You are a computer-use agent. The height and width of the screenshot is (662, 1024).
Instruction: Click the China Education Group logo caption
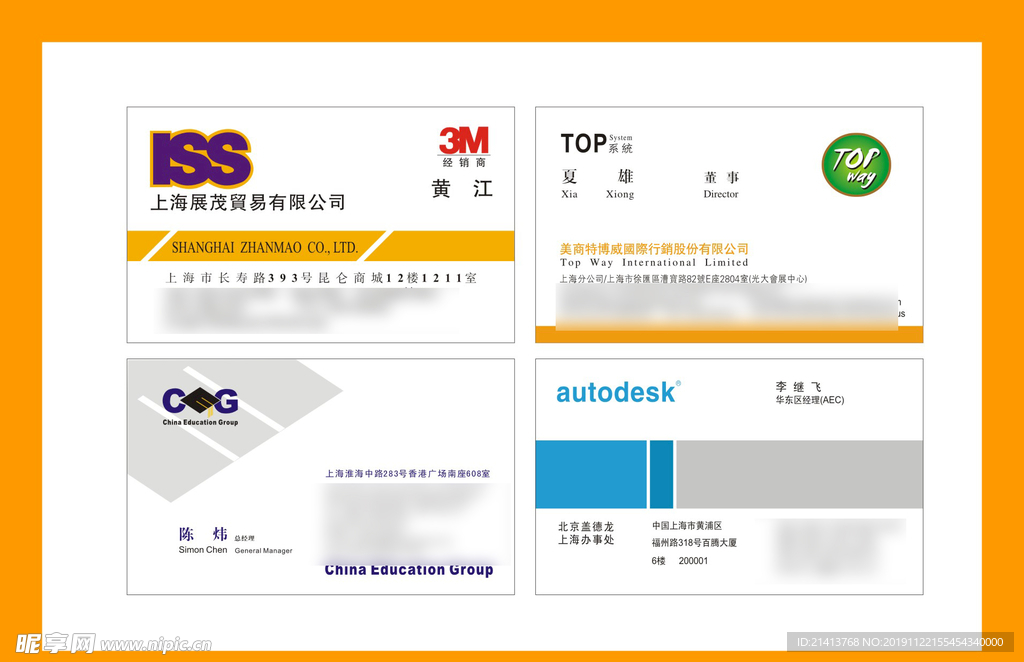[x=200, y=422]
